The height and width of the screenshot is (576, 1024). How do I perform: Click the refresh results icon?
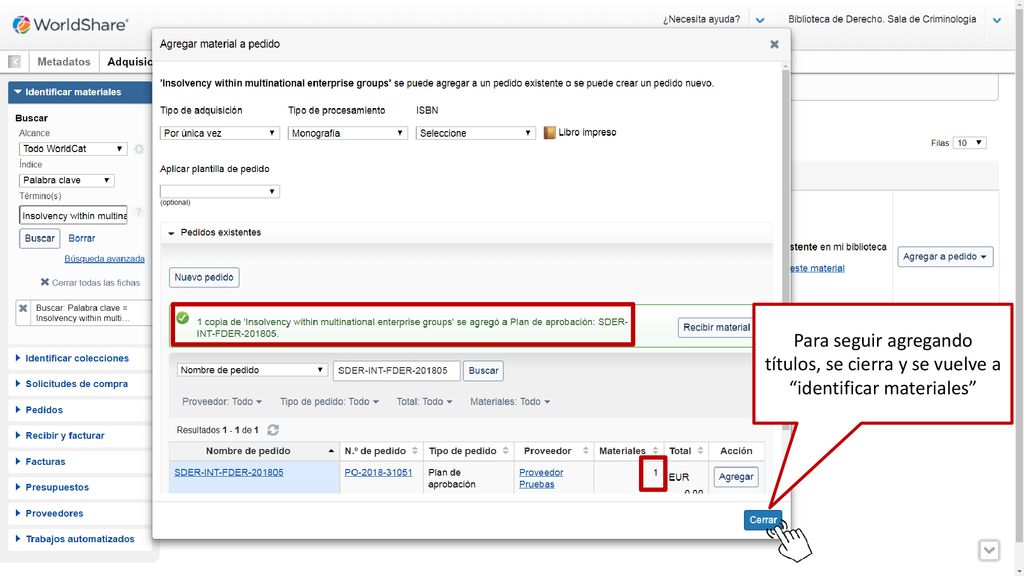pos(273,430)
